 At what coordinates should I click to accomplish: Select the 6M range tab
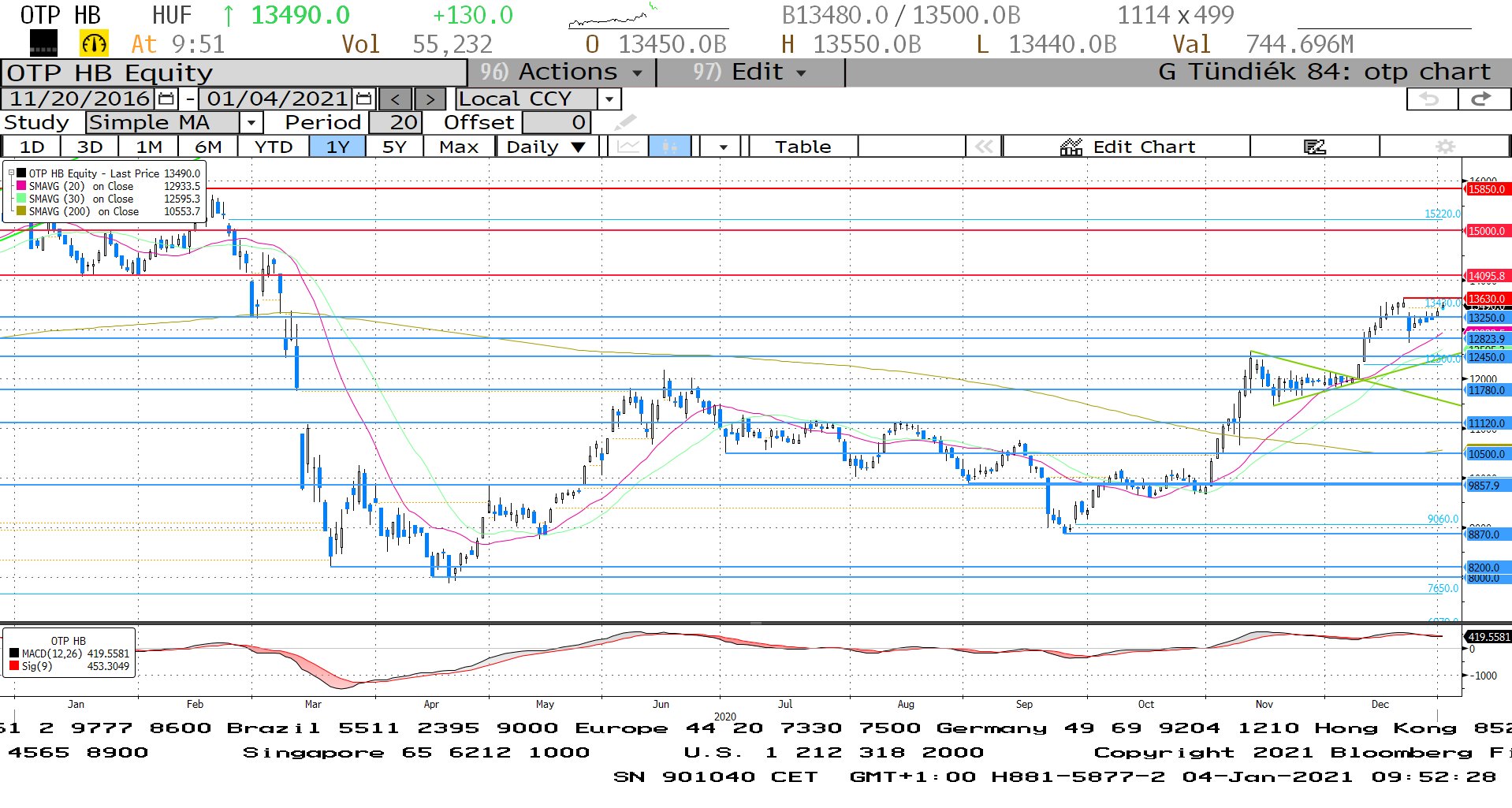point(208,147)
